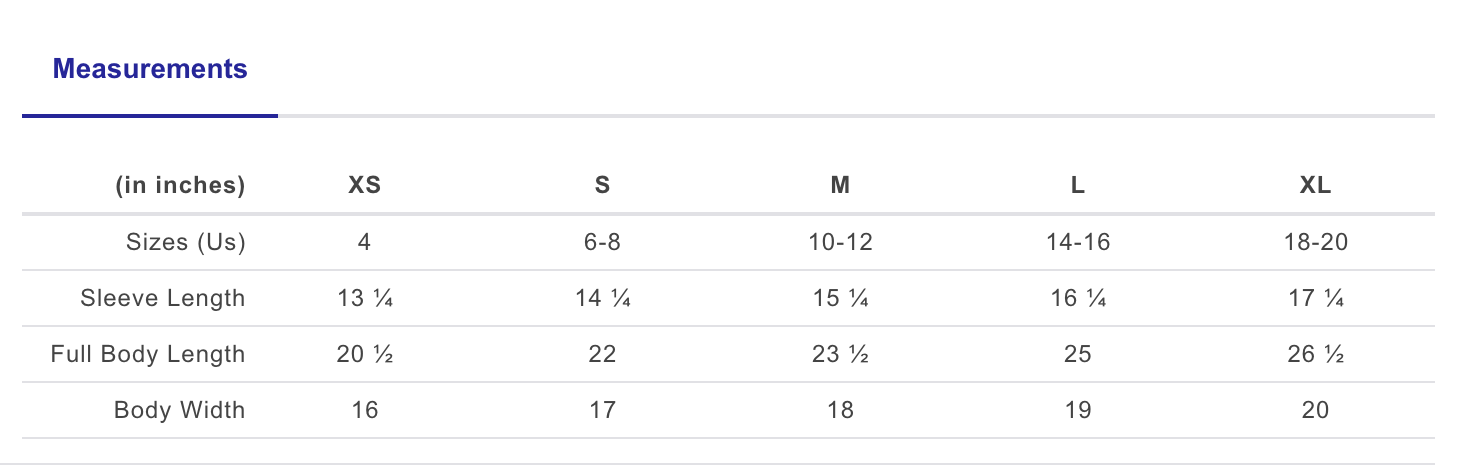This screenshot has height=474, width=1470.
Task: Click the 14-16 size cell
Action: point(1077,242)
